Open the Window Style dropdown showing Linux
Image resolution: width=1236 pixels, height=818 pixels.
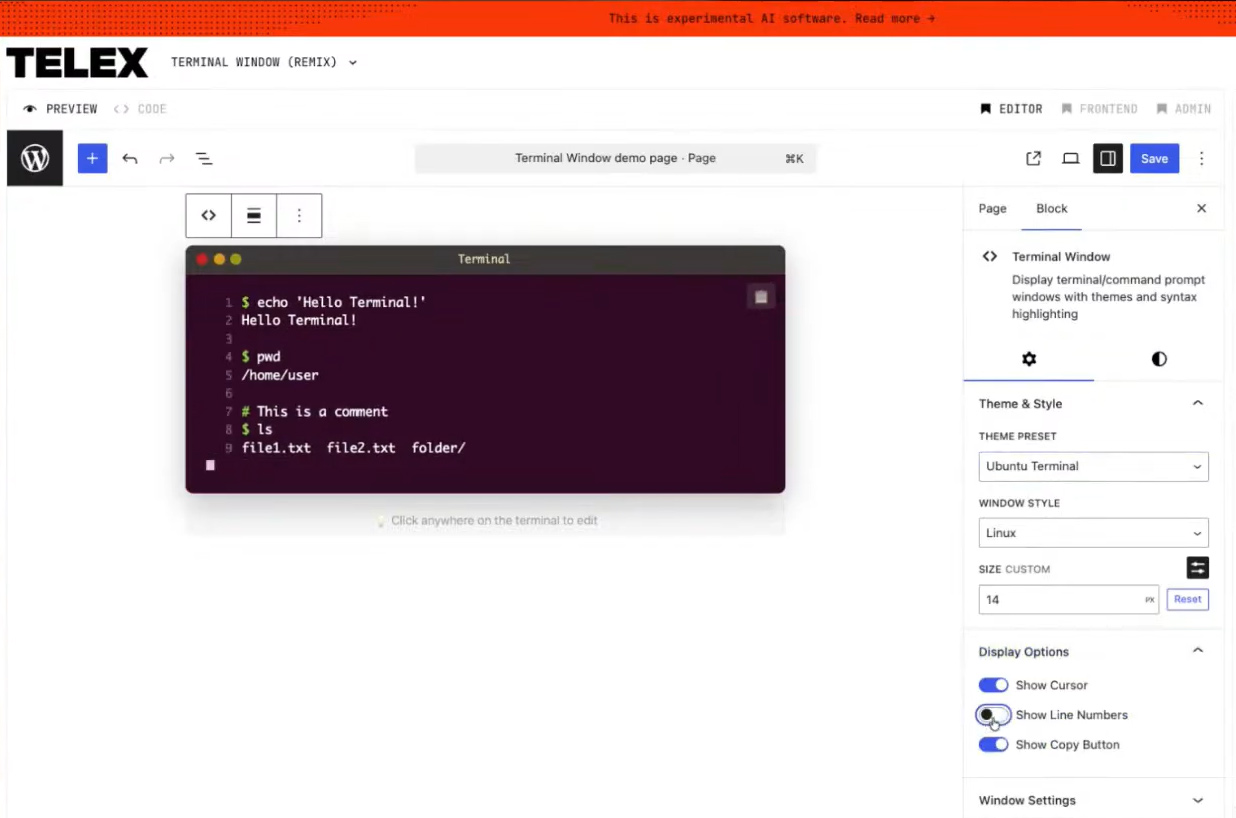[1093, 532]
